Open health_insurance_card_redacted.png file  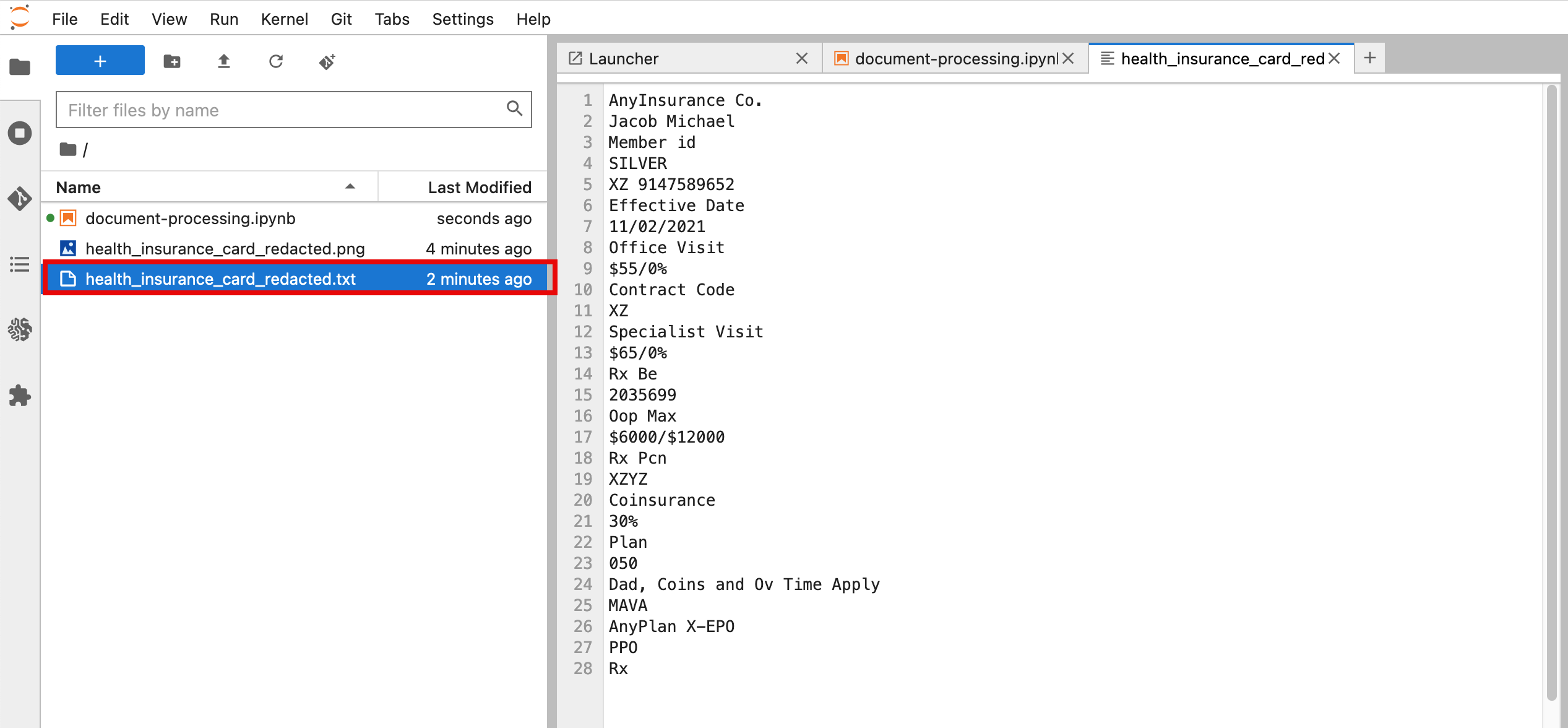pos(225,249)
